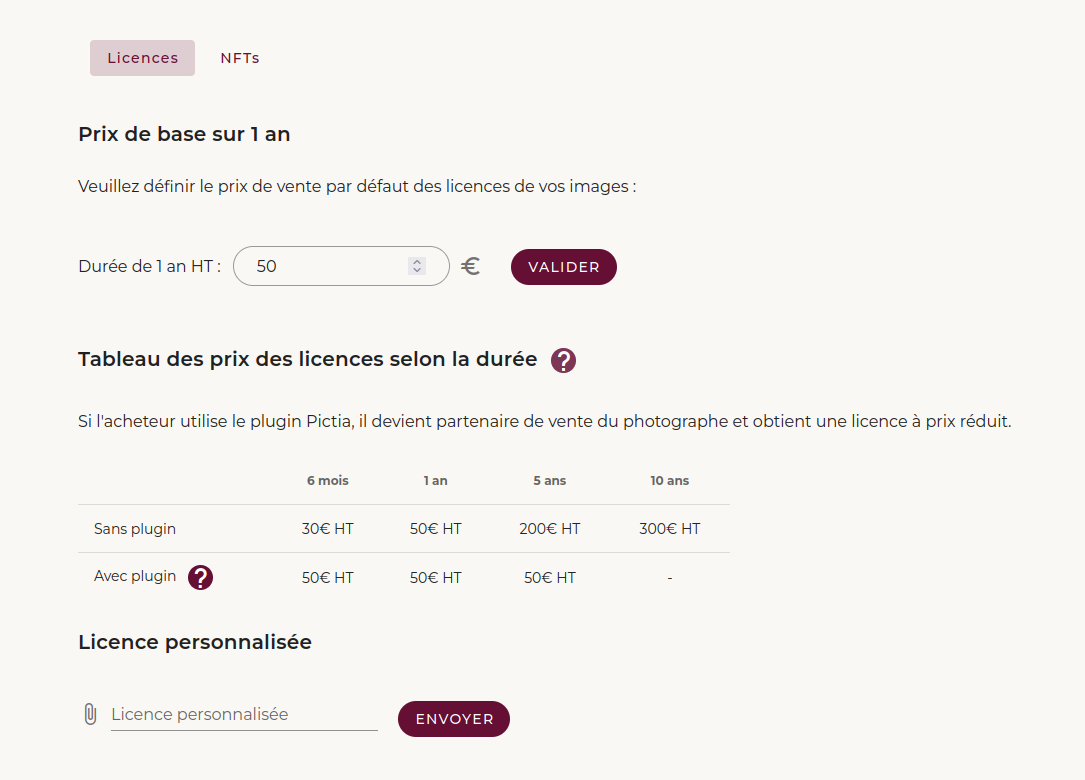Click the 200€ HT price cell

click(549, 529)
